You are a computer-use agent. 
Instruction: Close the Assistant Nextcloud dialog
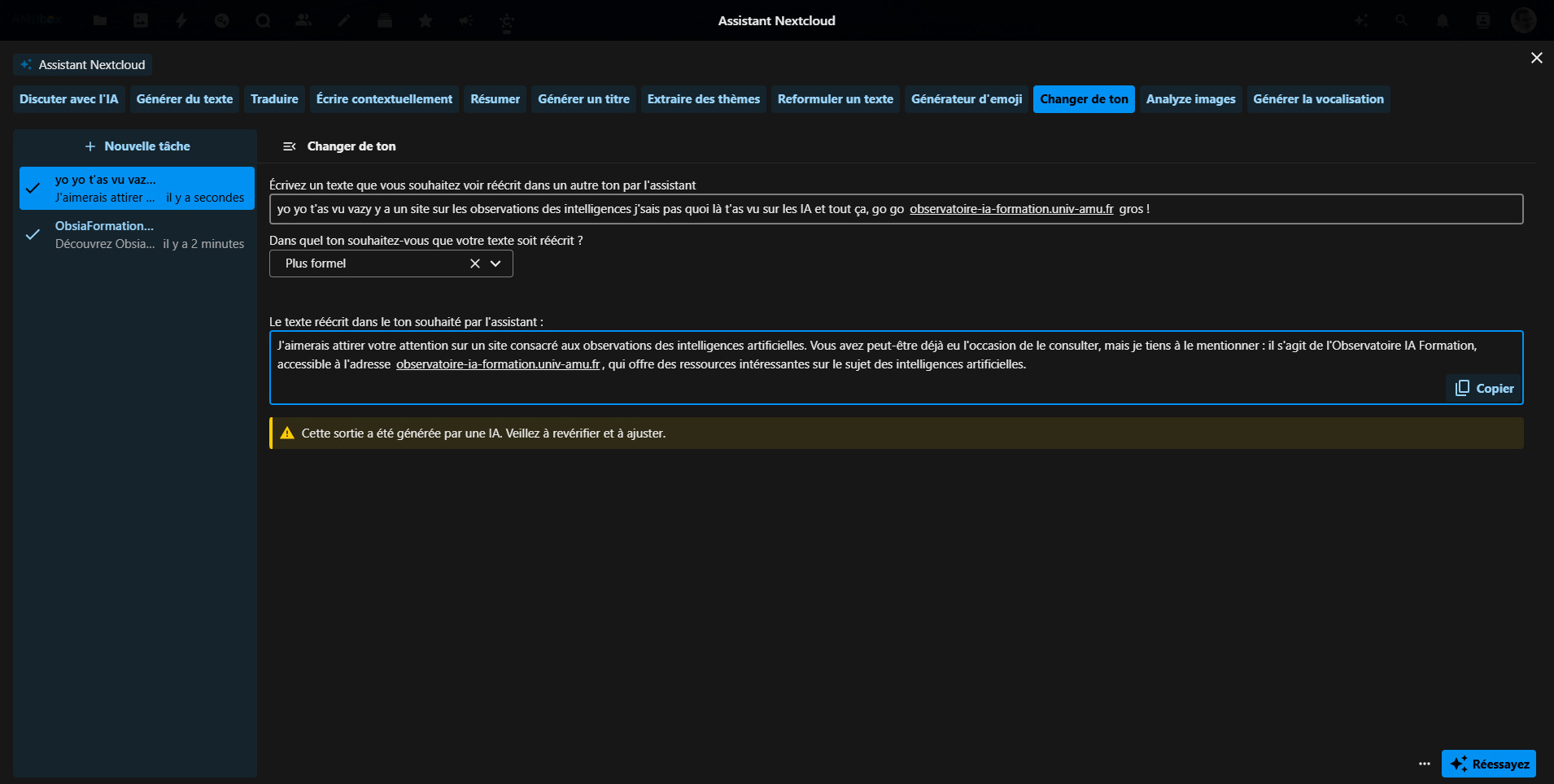tap(1536, 58)
